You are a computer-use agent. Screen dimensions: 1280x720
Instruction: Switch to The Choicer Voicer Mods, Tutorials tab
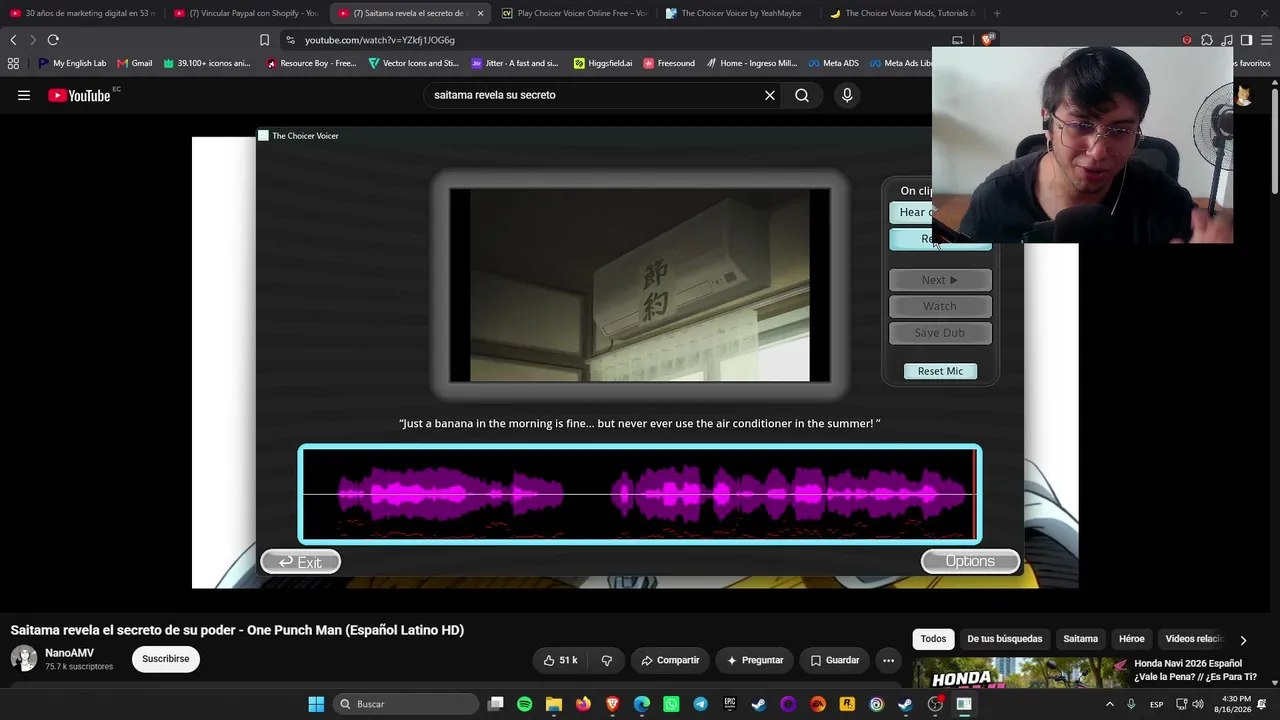click(x=902, y=13)
